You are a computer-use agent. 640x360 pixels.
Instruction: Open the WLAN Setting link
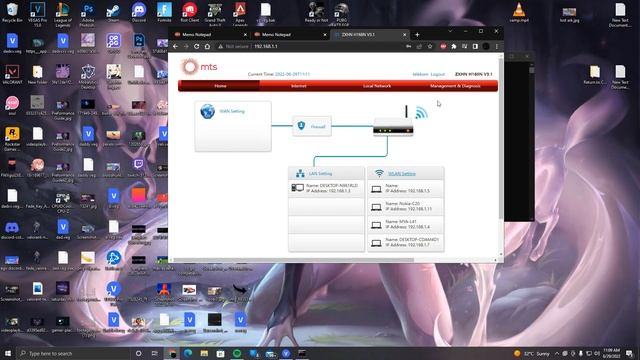coord(402,173)
